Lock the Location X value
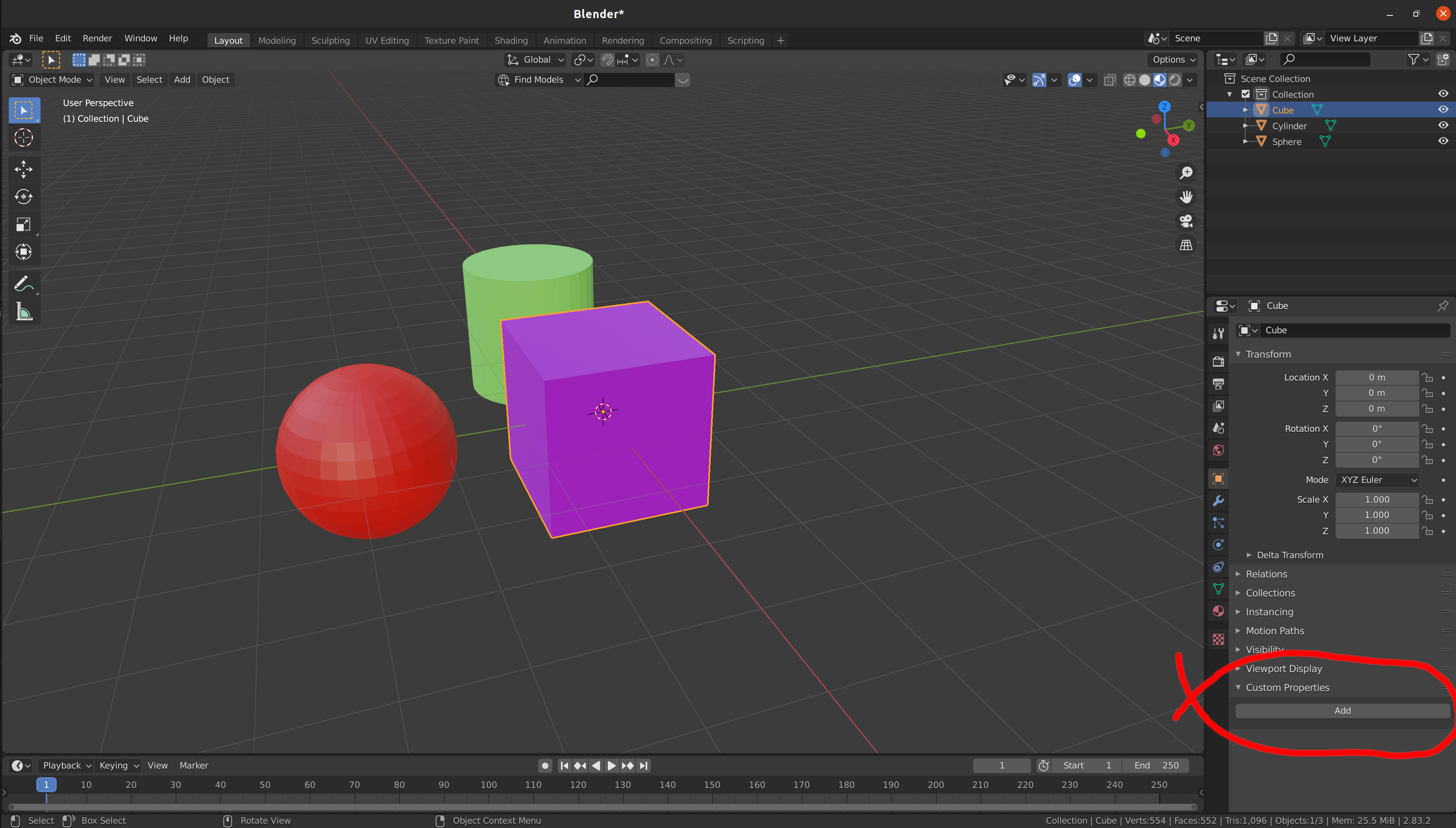 tap(1427, 378)
